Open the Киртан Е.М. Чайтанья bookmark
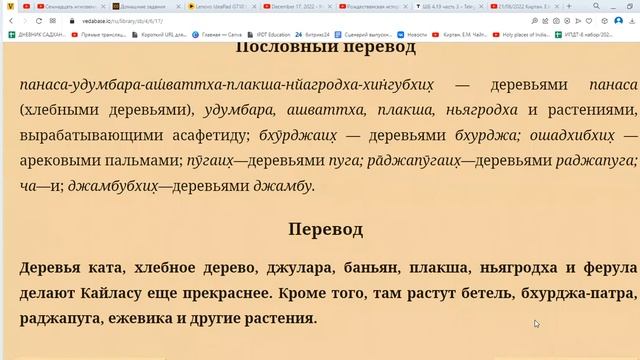This screenshot has height=360, width=640. point(460,35)
